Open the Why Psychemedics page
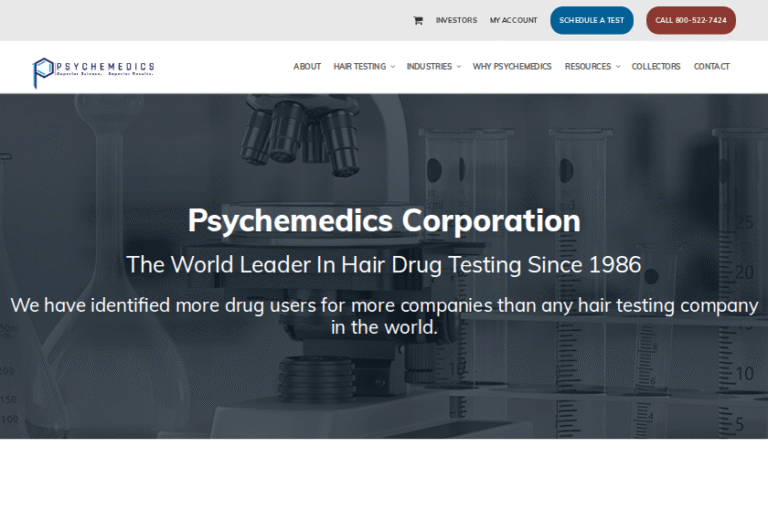The width and height of the screenshot is (768, 512). (x=512, y=67)
